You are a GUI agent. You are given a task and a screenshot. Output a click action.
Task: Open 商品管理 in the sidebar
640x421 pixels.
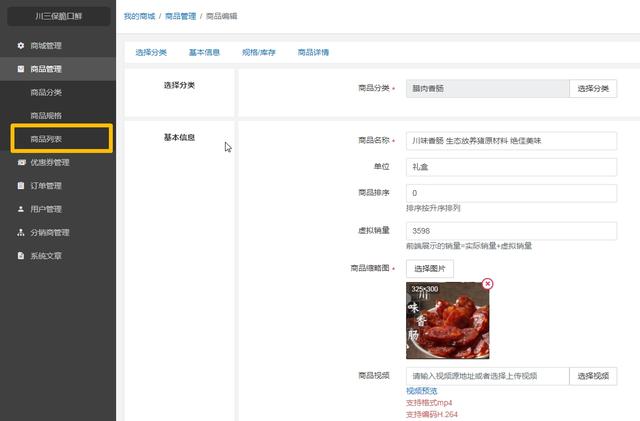click(58, 69)
